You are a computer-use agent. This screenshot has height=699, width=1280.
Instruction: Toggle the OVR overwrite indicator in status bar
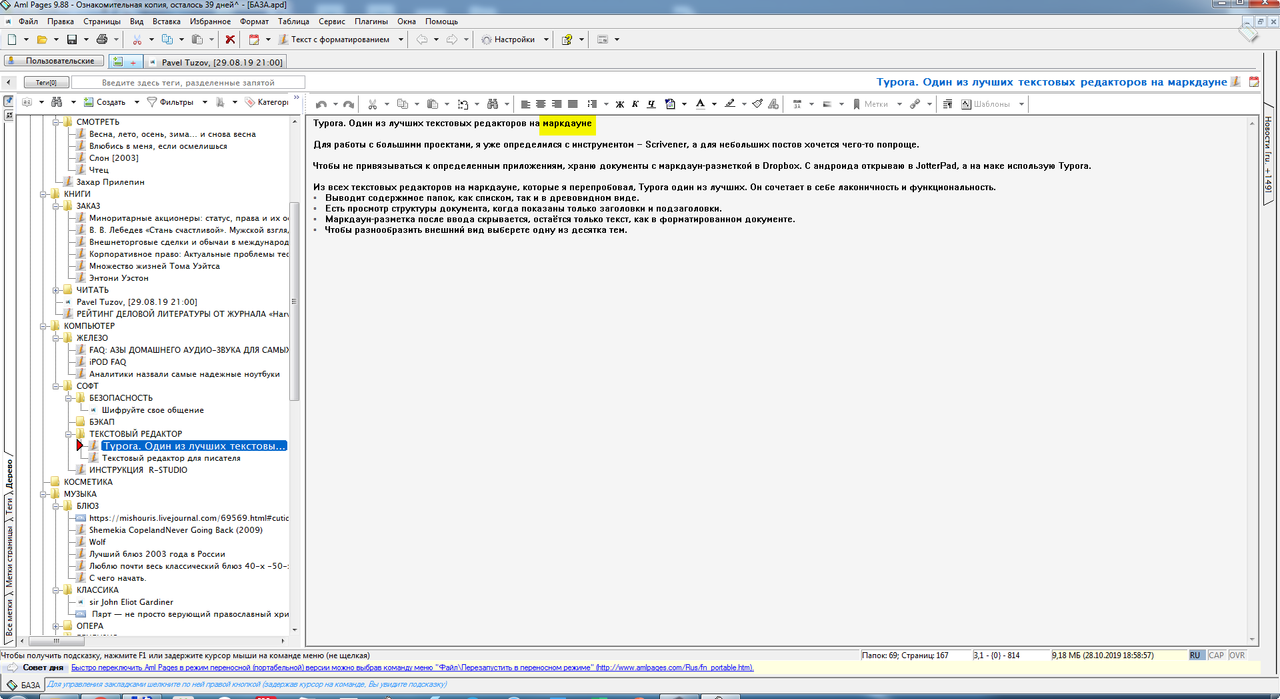pyautogui.click(x=1237, y=655)
